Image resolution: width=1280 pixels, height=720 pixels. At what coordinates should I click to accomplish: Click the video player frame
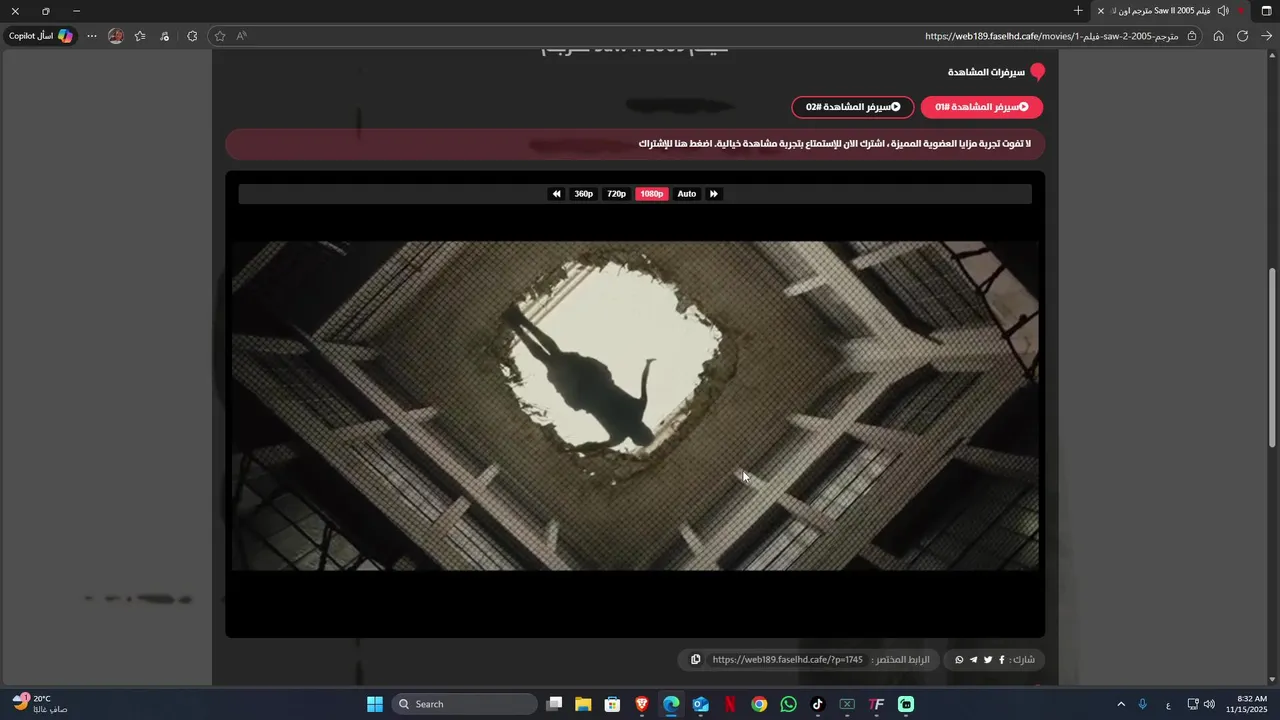tap(635, 405)
